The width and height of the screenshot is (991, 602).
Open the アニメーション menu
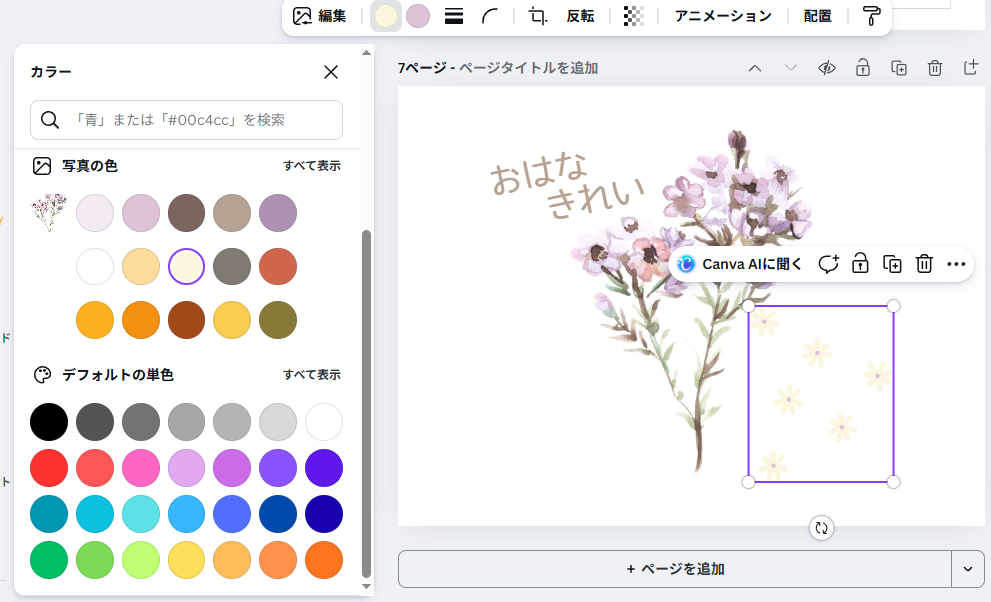click(x=723, y=16)
